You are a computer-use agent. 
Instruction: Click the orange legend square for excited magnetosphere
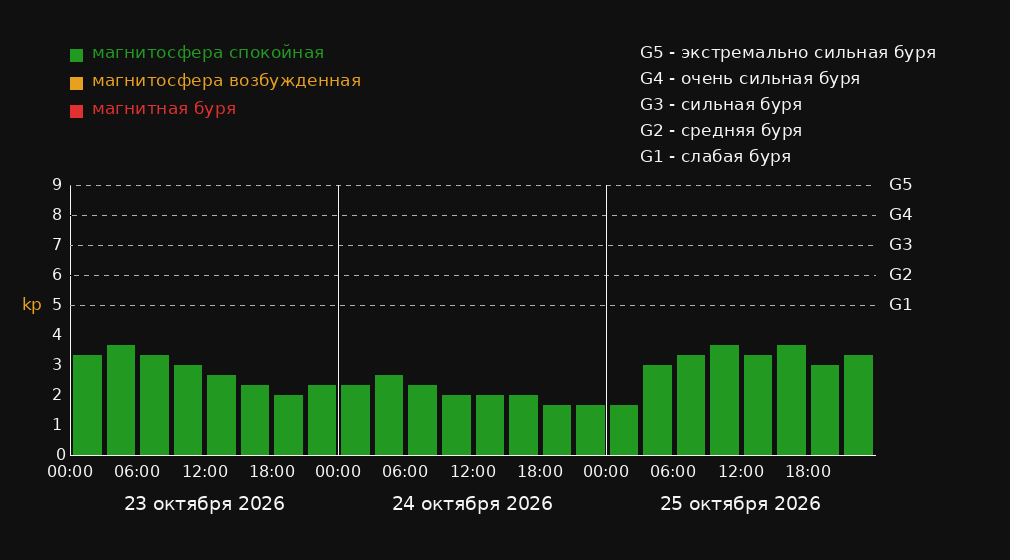(x=76, y=83)
